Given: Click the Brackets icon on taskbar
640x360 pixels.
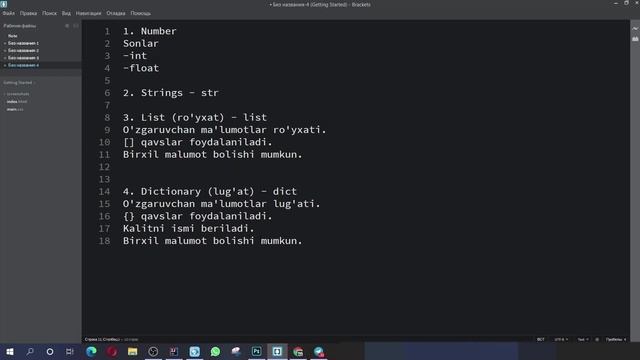Looking at the screenshot, I should click(x=277, y=351).
